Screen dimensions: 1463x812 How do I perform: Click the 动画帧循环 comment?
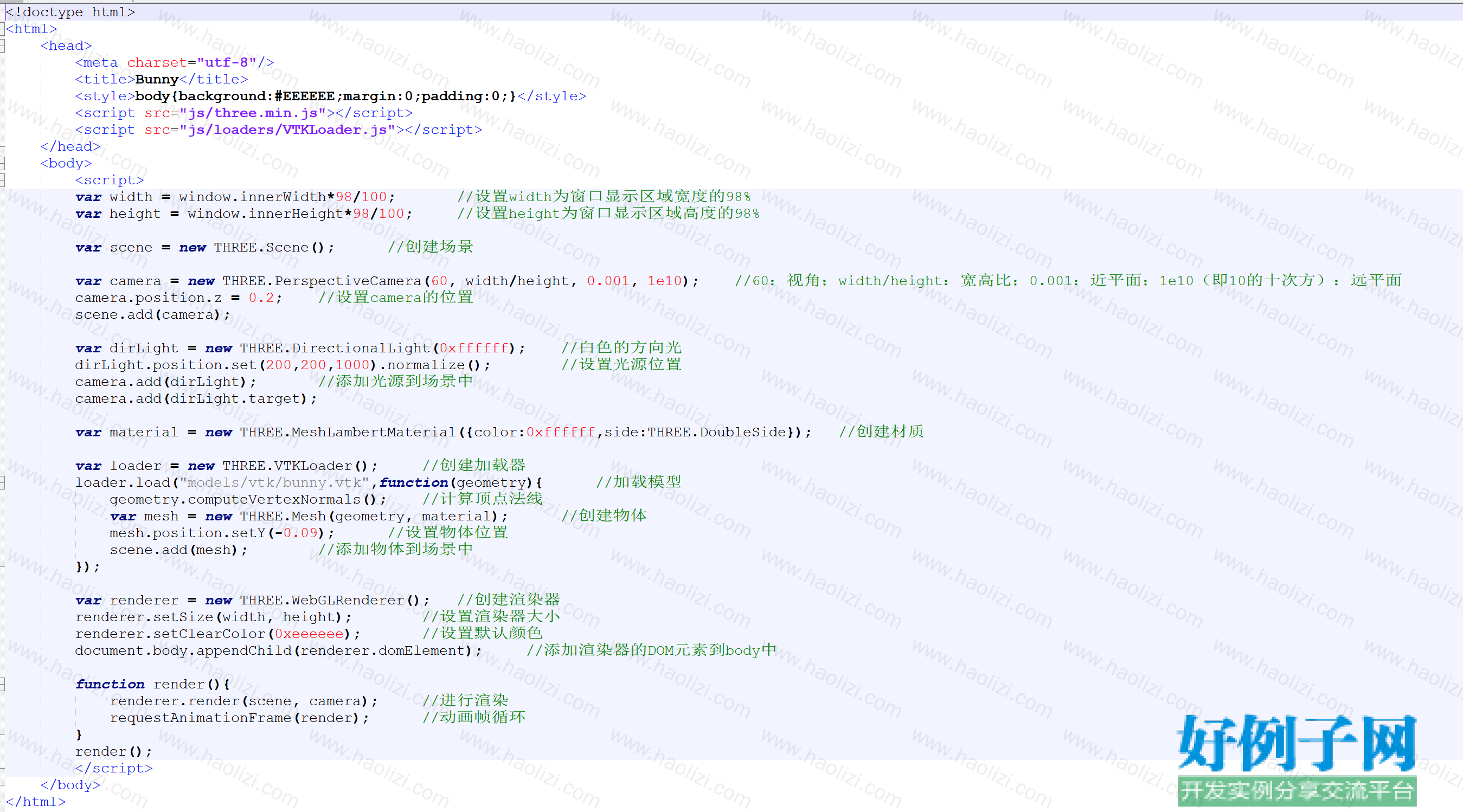(x=474, y=718)
